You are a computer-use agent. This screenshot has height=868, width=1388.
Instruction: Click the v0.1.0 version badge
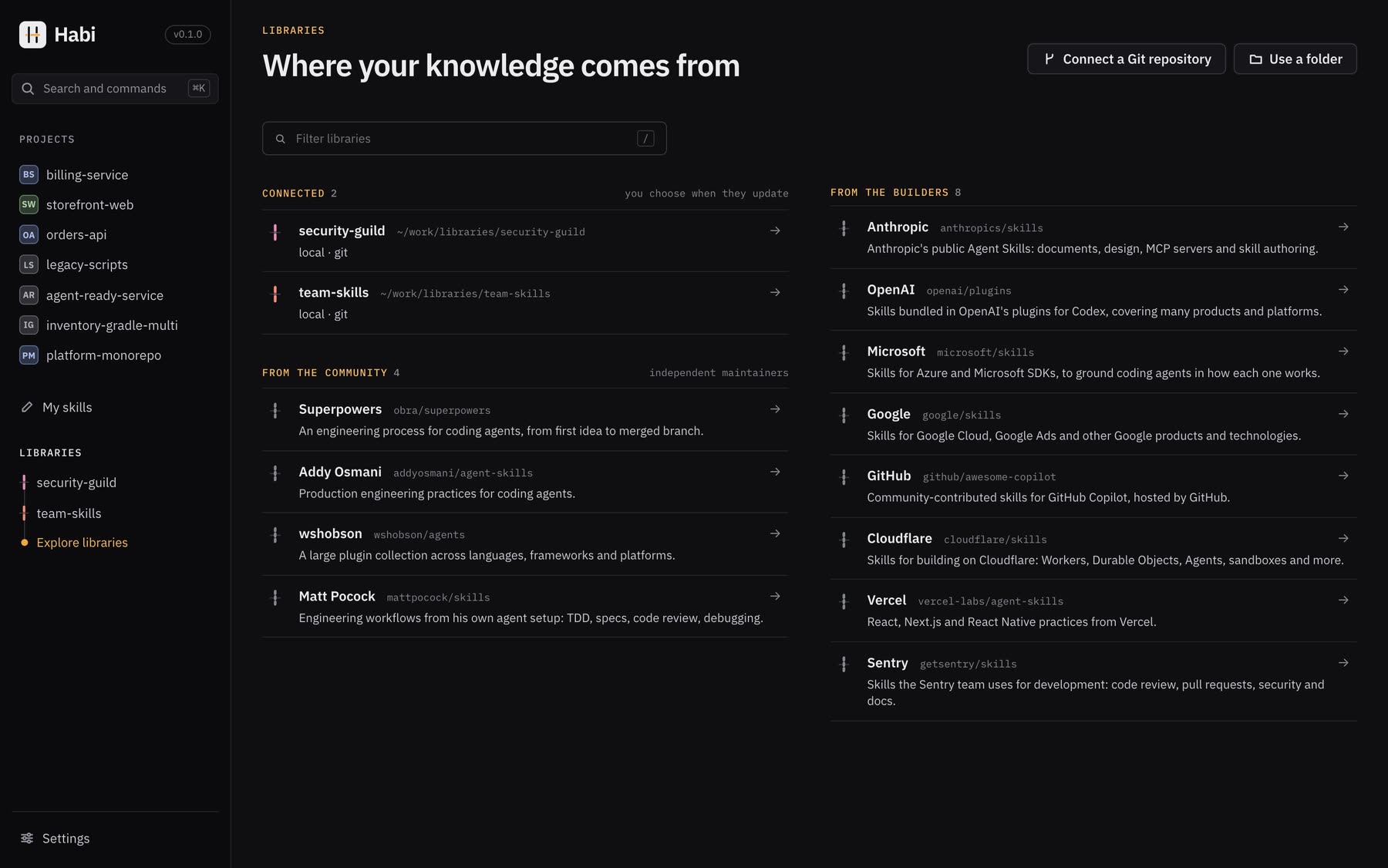pyautogui.click(x=187, y=35)
